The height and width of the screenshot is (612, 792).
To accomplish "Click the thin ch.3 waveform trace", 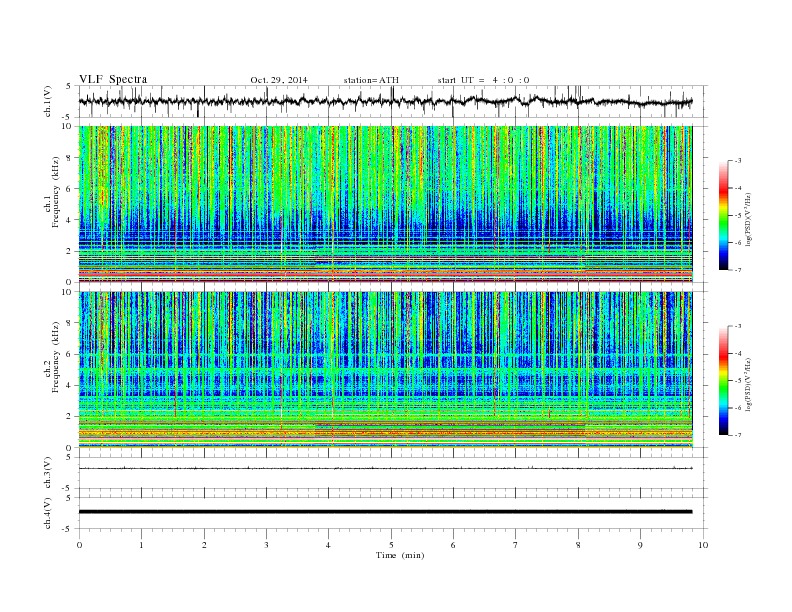I will [385, 469].
